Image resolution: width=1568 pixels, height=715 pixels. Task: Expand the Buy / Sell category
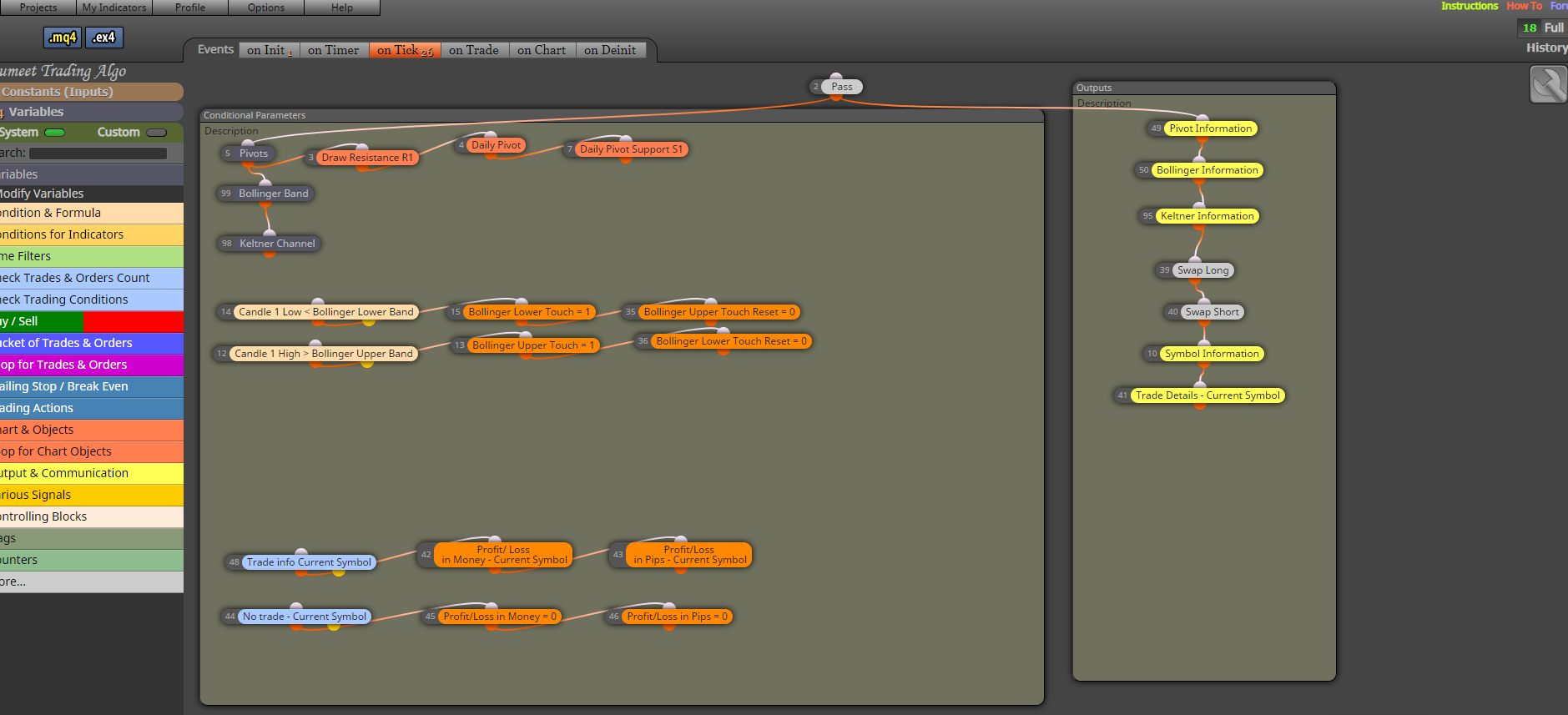(92, 321)
